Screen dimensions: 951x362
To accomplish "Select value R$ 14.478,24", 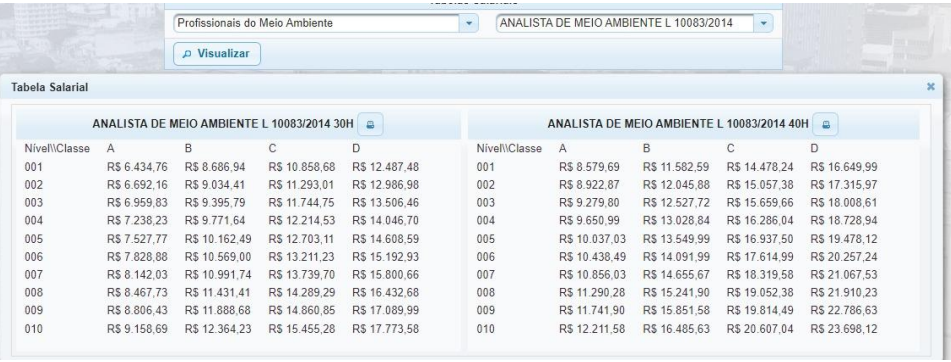I will (x=760, y=167).
